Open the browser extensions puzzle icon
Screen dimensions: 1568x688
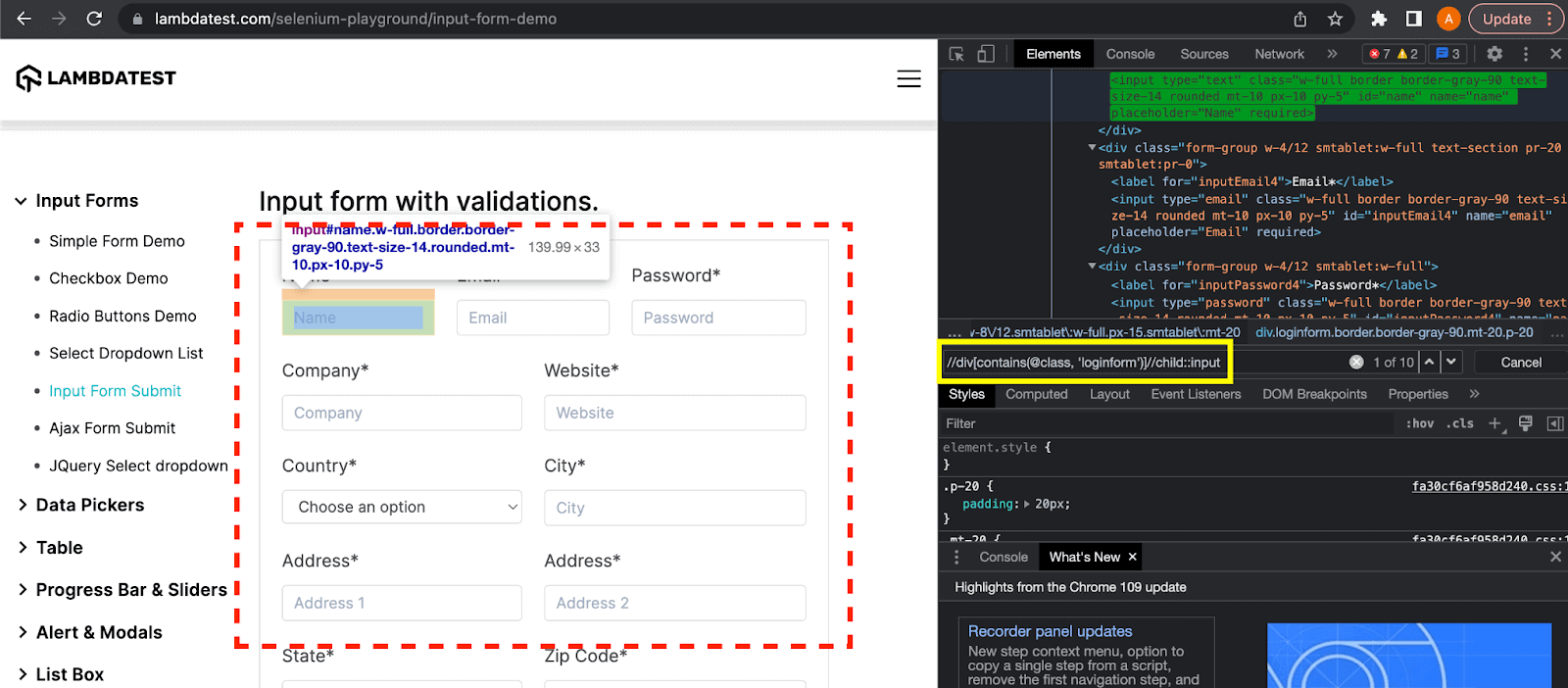click(1379, 19)
